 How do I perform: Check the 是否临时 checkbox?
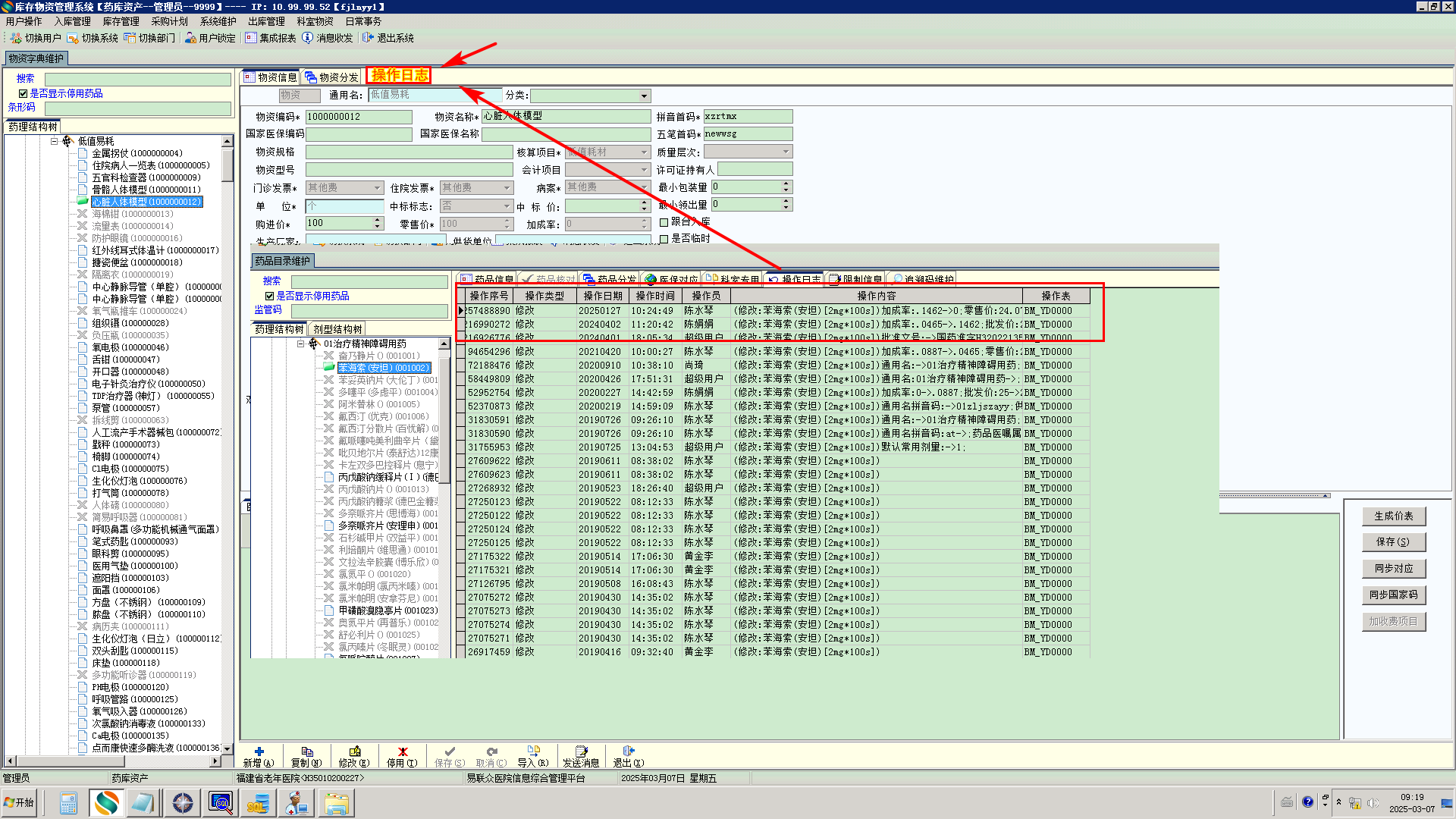tap(664, 239)
